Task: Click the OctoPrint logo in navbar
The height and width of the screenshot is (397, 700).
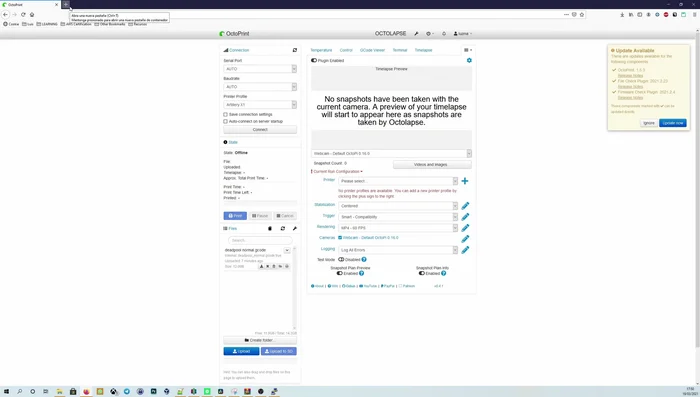Action: point(234,33)
